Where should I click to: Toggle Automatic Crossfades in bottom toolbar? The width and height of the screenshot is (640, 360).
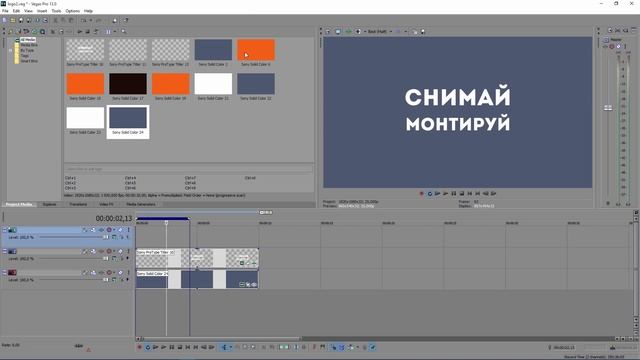click(x=342, y=347)
